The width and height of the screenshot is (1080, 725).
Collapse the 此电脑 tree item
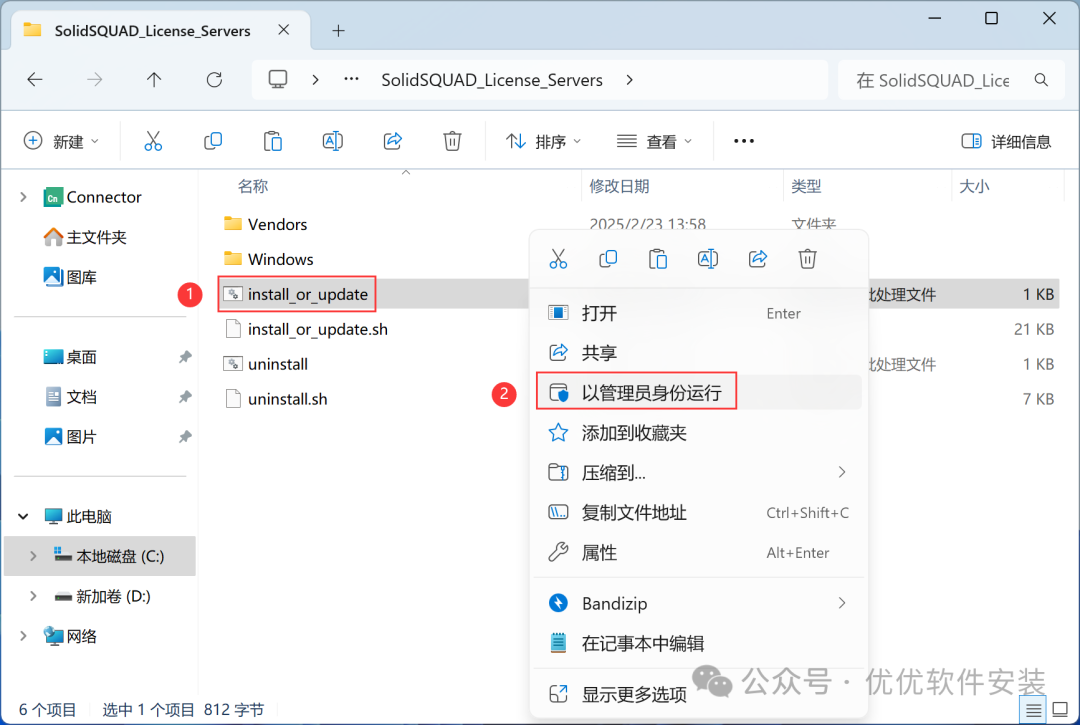22,516
